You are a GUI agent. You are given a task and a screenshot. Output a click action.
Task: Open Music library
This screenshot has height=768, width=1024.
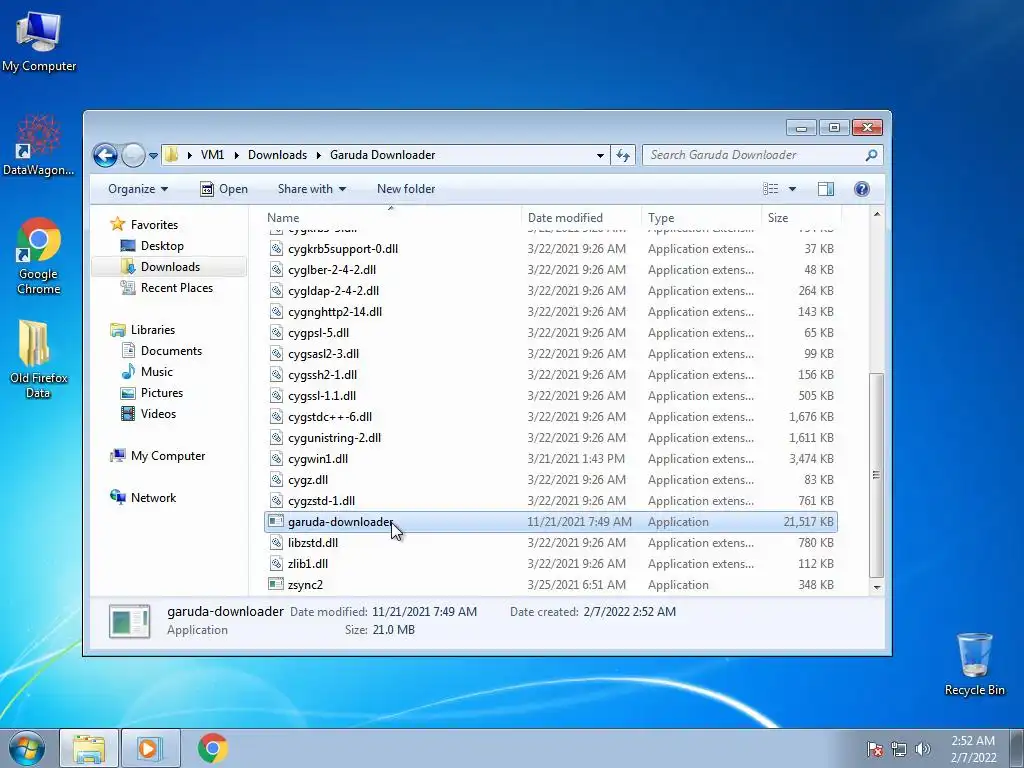pos(157,372)
